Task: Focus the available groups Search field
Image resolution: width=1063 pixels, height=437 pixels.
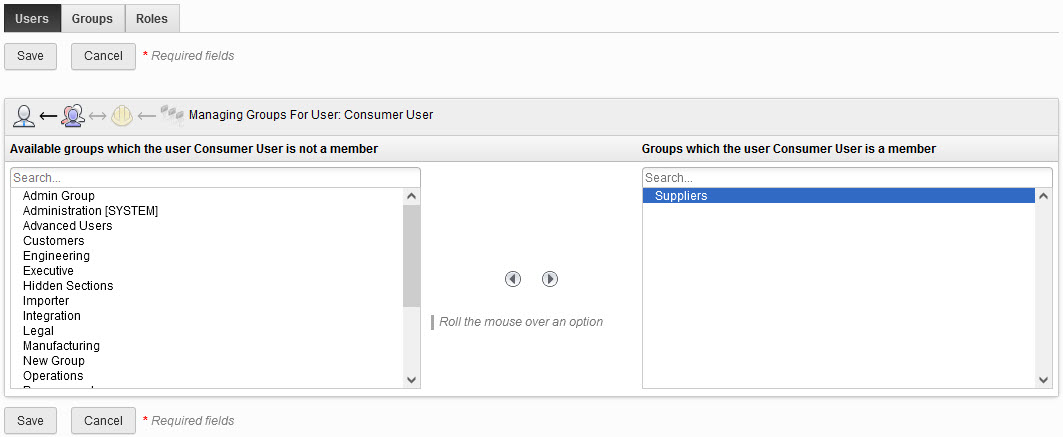Action: click(x=216, y=178)
